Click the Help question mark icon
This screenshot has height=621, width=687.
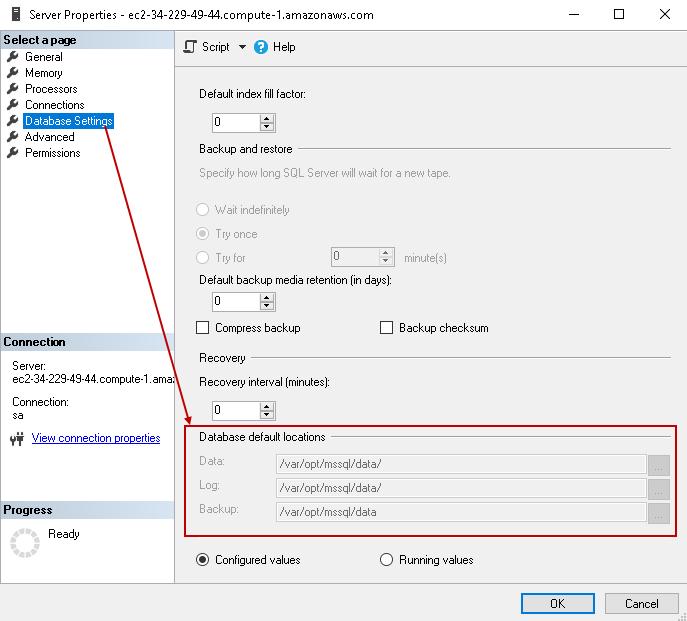[261, 47]
